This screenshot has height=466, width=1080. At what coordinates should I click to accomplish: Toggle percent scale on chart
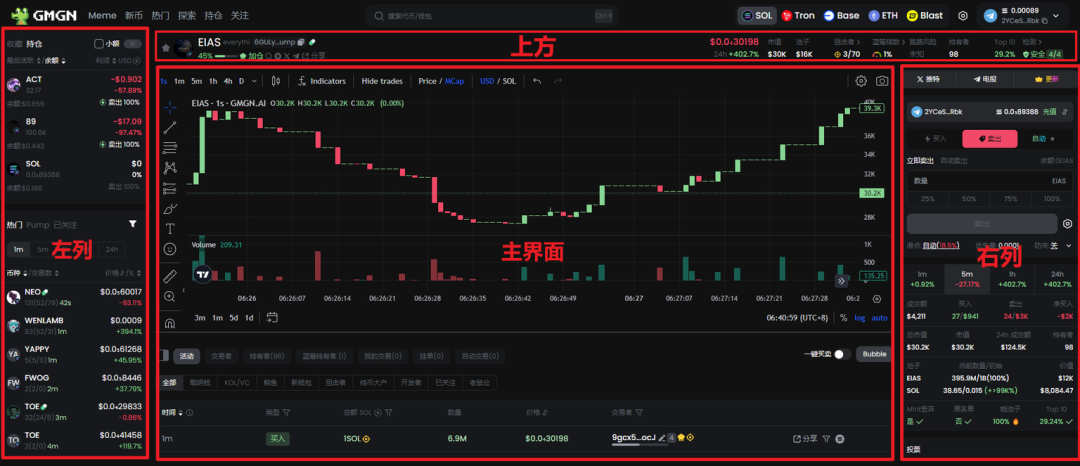pyautogui.click(x=844, y=318)
